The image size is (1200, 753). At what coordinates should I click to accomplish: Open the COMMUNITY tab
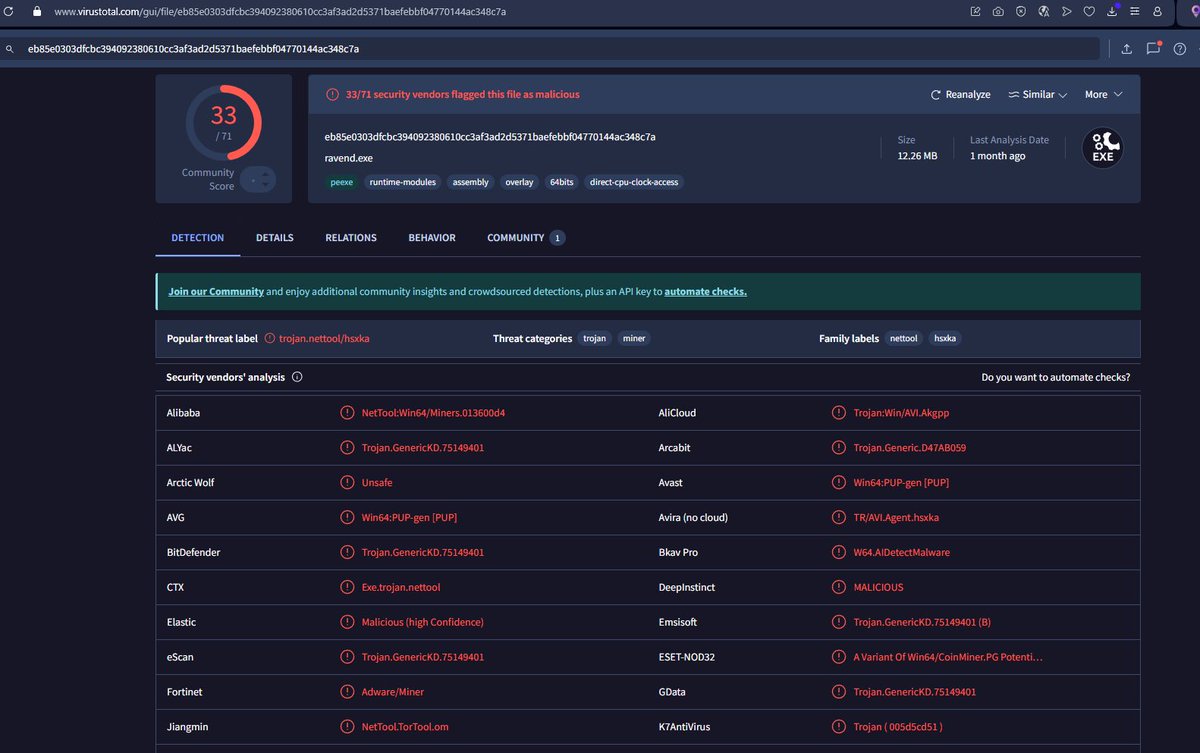pyautogui.click(x=526, y=238)
